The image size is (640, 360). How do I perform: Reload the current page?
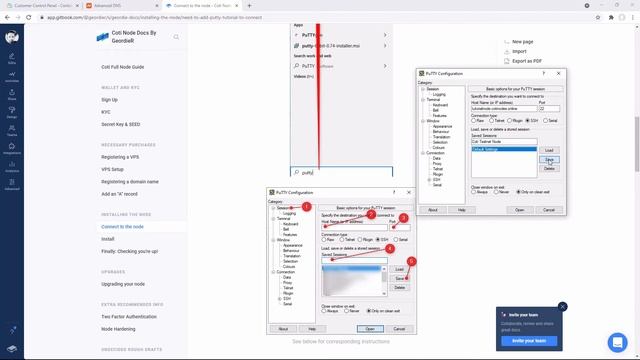coord(29,18)
